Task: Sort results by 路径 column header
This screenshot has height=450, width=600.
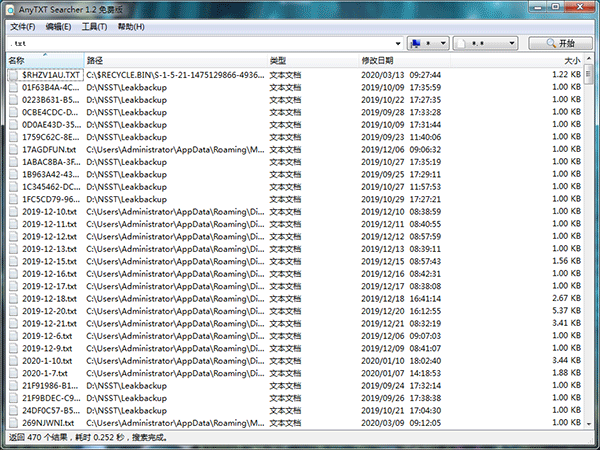Action: (176, 60)
